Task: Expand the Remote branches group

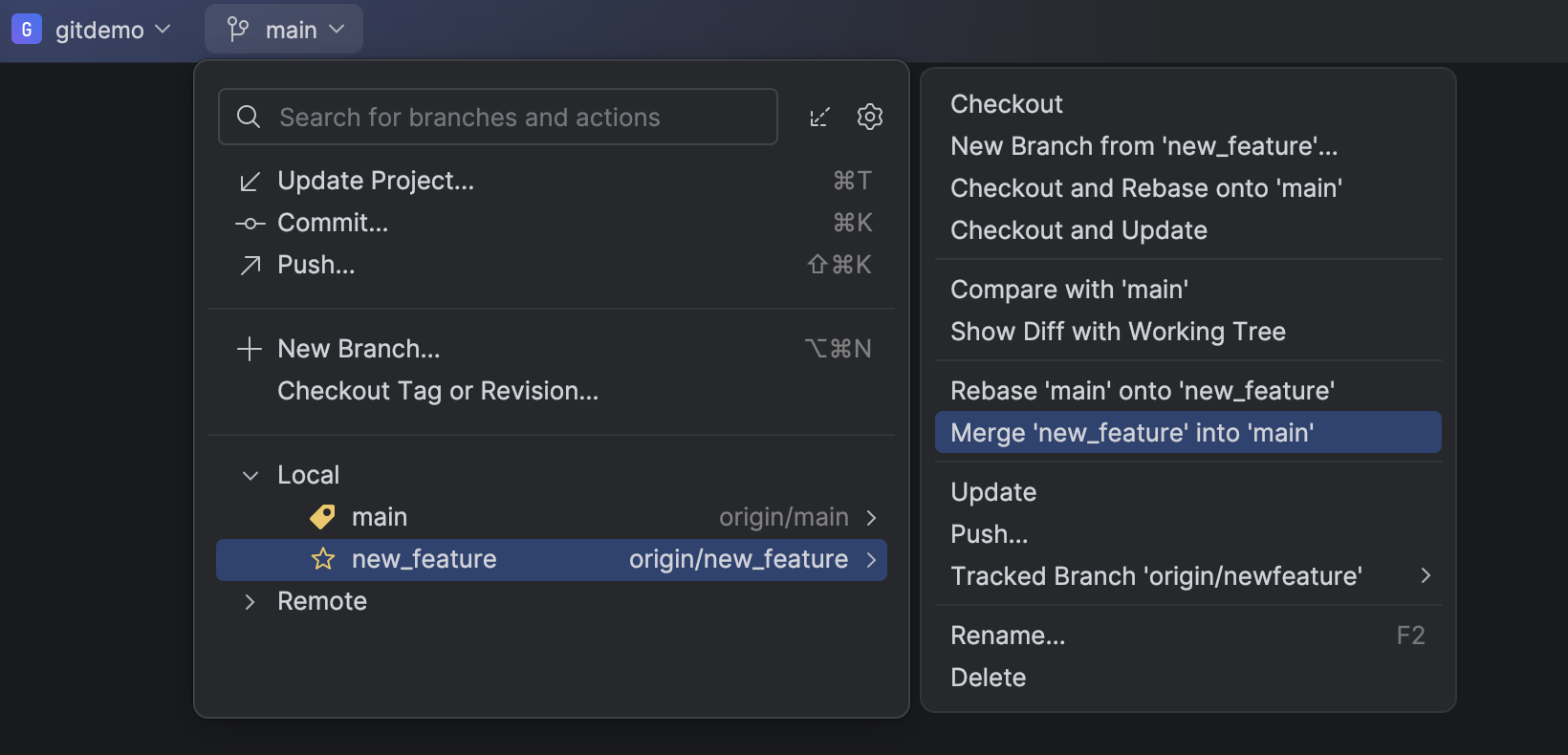Action: coord(250,601)
